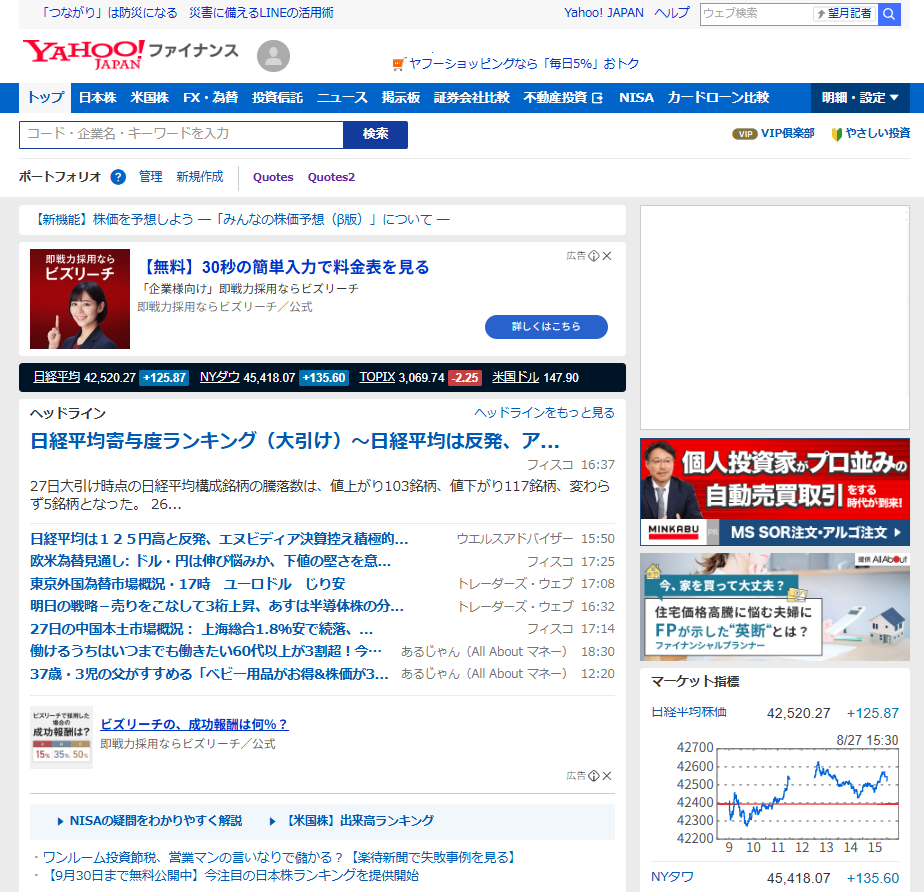Open portfolio 管理 link
This screenshot has width=924, height=892.
click(150, 177)
